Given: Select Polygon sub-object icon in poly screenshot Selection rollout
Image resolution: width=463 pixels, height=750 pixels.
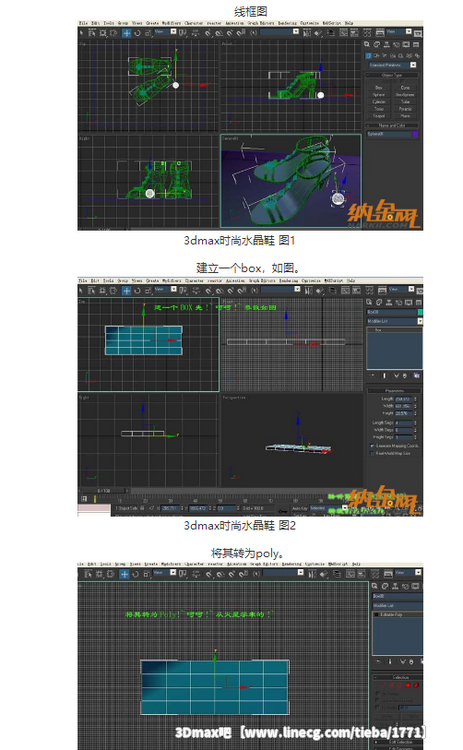Looking at the screenshot, I should pos(408,685).
